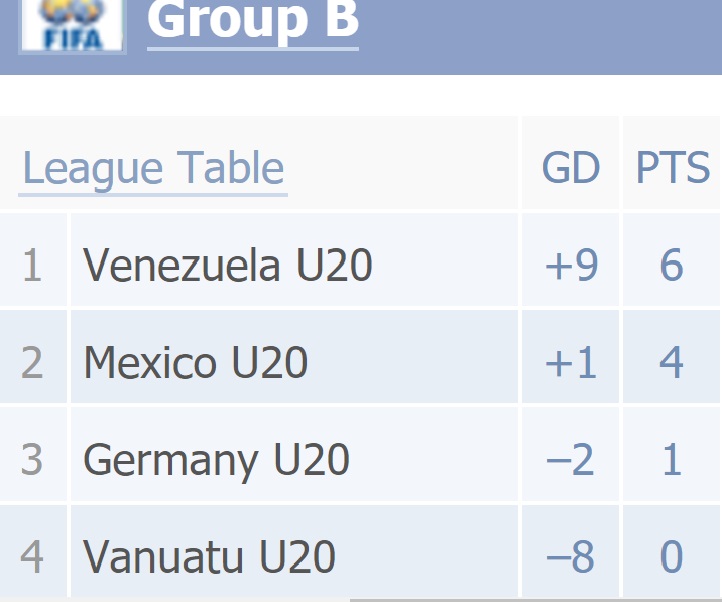Image resolution: width=722 pixels, height=602 pixels.
Task: Click the horizontal scrollbar at bottom
Action: pyautogui.click(x=536, y=600)
